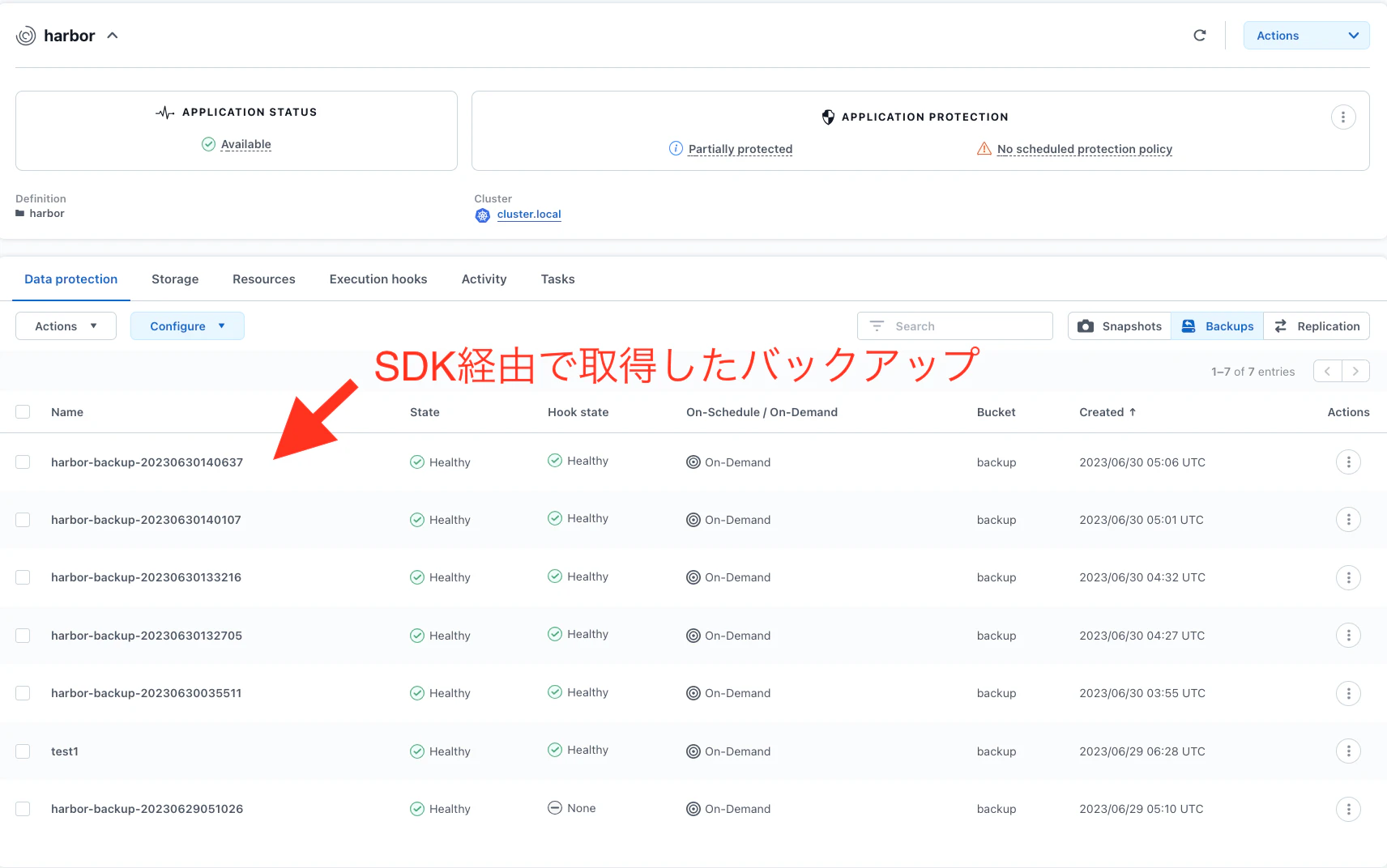Go to next page of entries
This screenshot has height=868, width=1387.
[1355, 372]
